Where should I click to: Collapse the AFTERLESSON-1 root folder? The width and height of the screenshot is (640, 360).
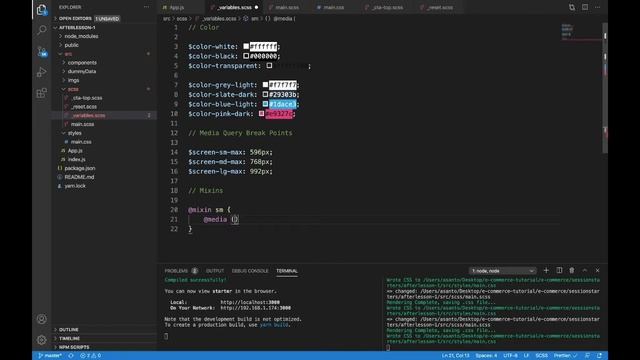77,27
